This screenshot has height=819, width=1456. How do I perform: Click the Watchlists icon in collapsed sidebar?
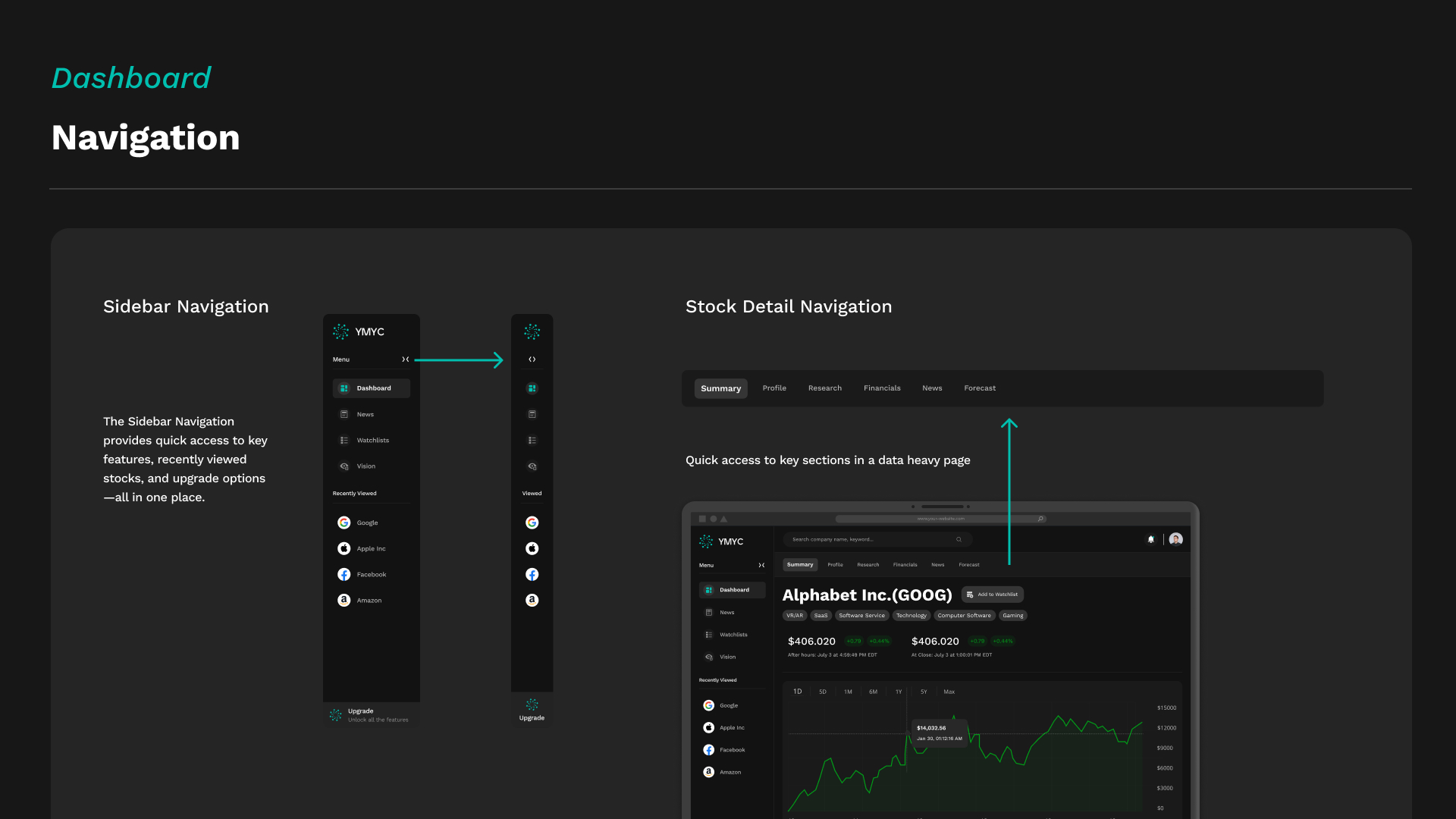coord(532,440)
